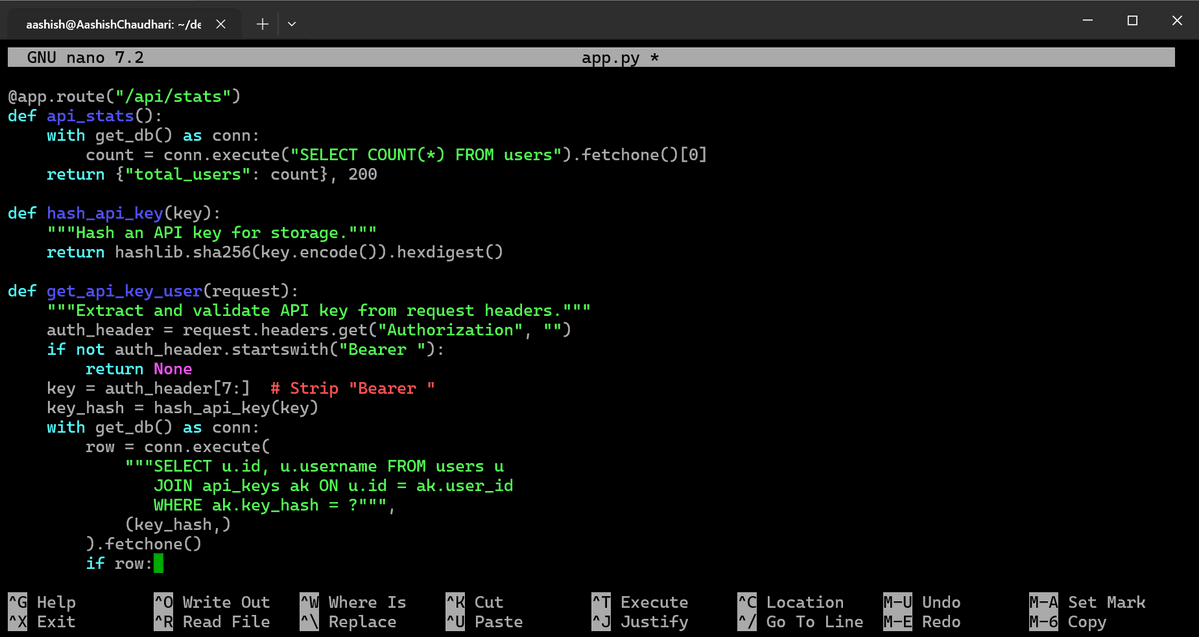The width and height of the screenshot is (1199, 637).
Task: Click the ^K Cut shortcut
Action: [x=474, y=603]
